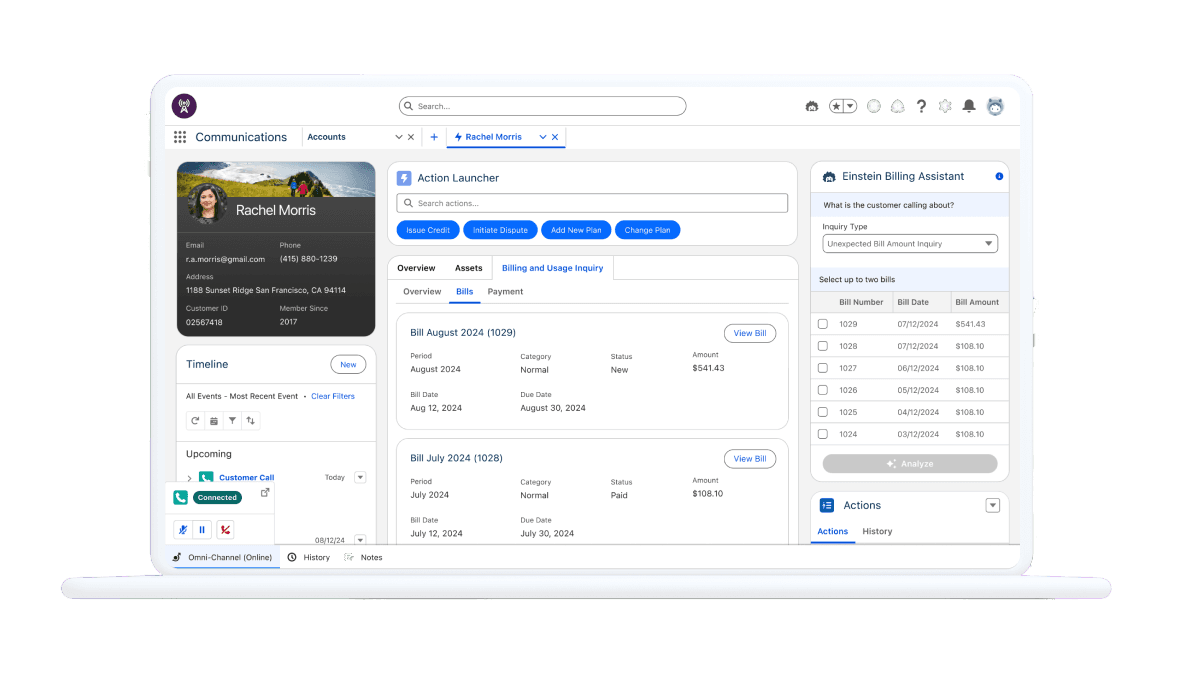Select checkbox for bill 1024

[x=823, y=434]
